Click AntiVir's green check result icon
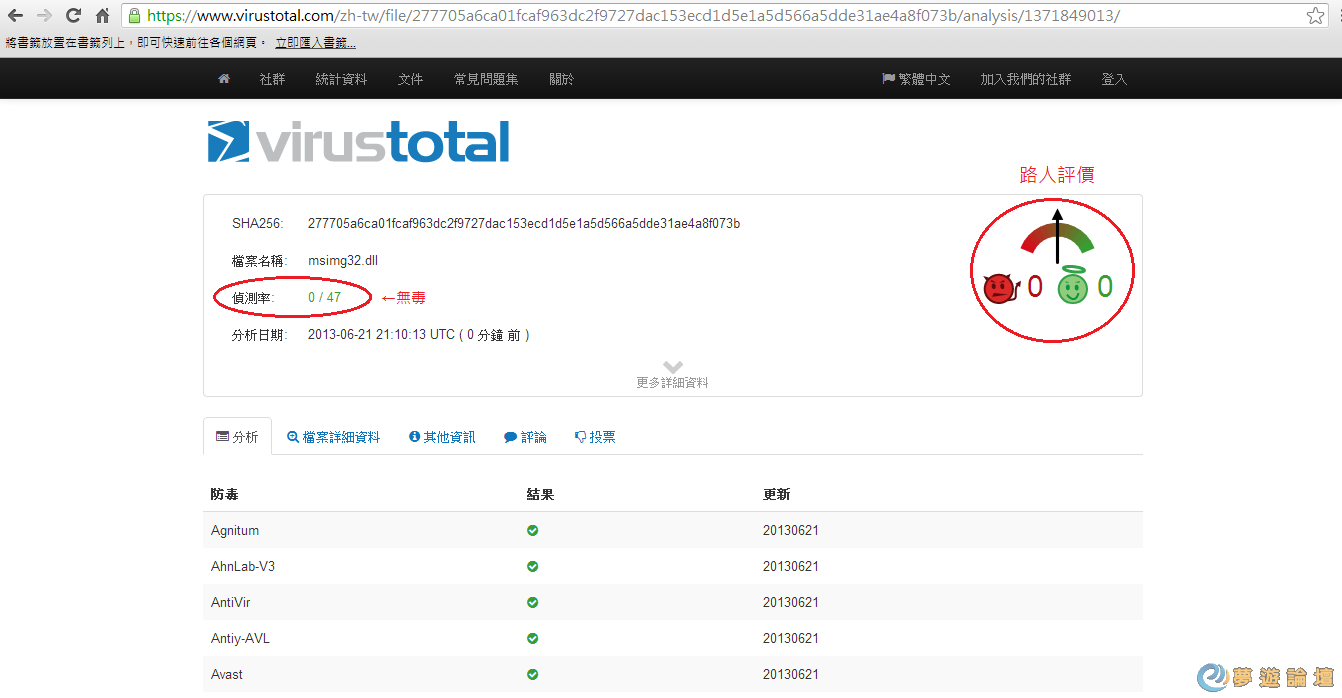 (532, 602)
